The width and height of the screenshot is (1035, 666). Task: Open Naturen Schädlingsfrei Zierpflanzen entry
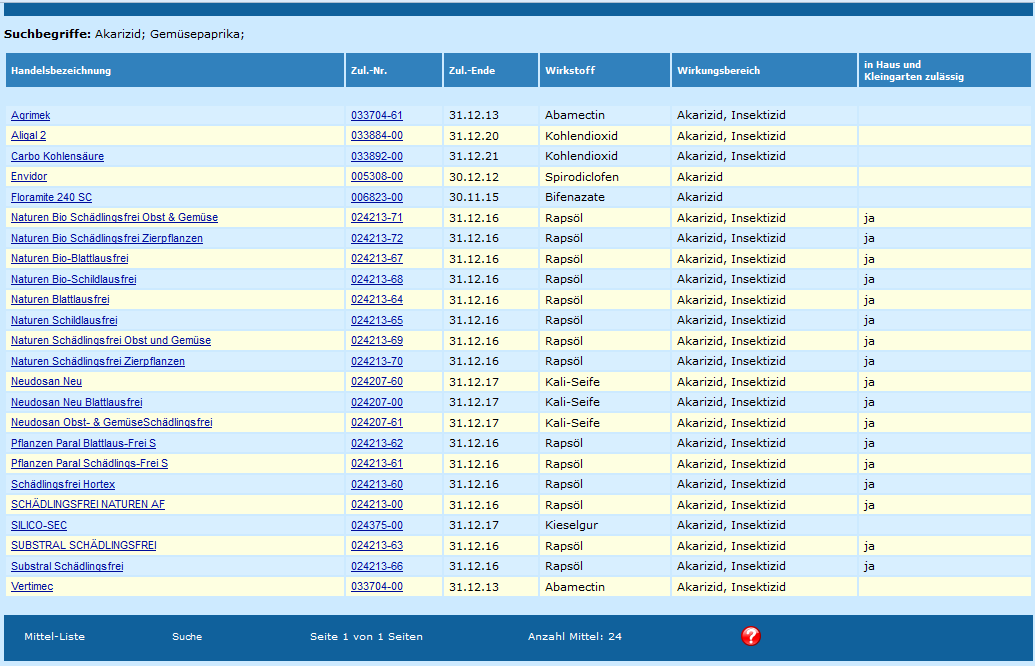point(98,361)
